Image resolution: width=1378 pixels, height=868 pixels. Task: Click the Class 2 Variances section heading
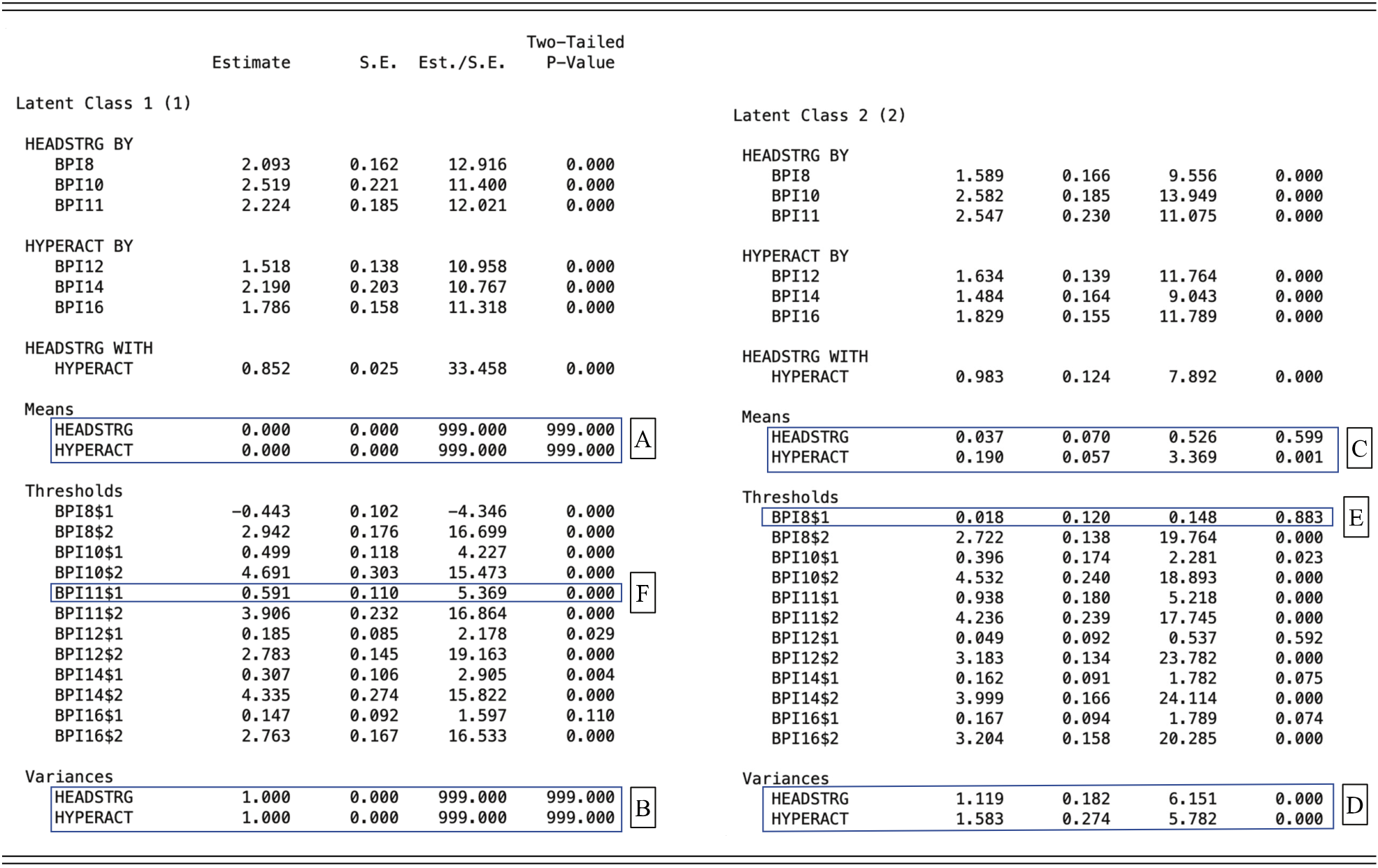(785, 779)
